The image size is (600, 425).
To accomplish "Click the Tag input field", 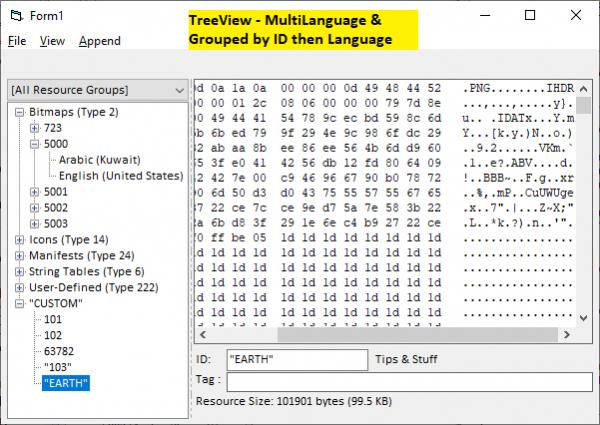I will click(409, 382).
